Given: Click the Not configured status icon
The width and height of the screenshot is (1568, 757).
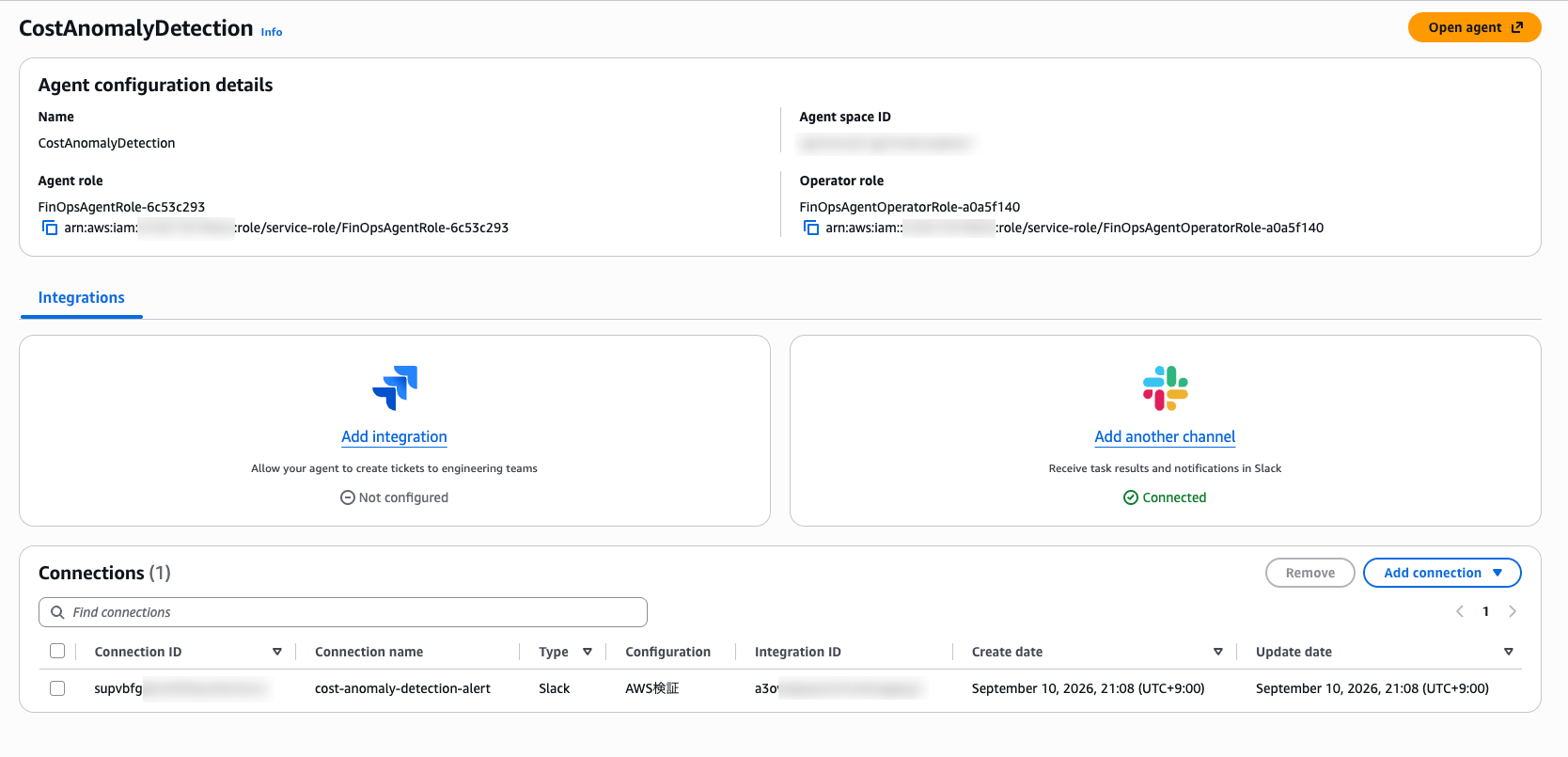Looking at the screenshot, I should (x=348, y=497).
